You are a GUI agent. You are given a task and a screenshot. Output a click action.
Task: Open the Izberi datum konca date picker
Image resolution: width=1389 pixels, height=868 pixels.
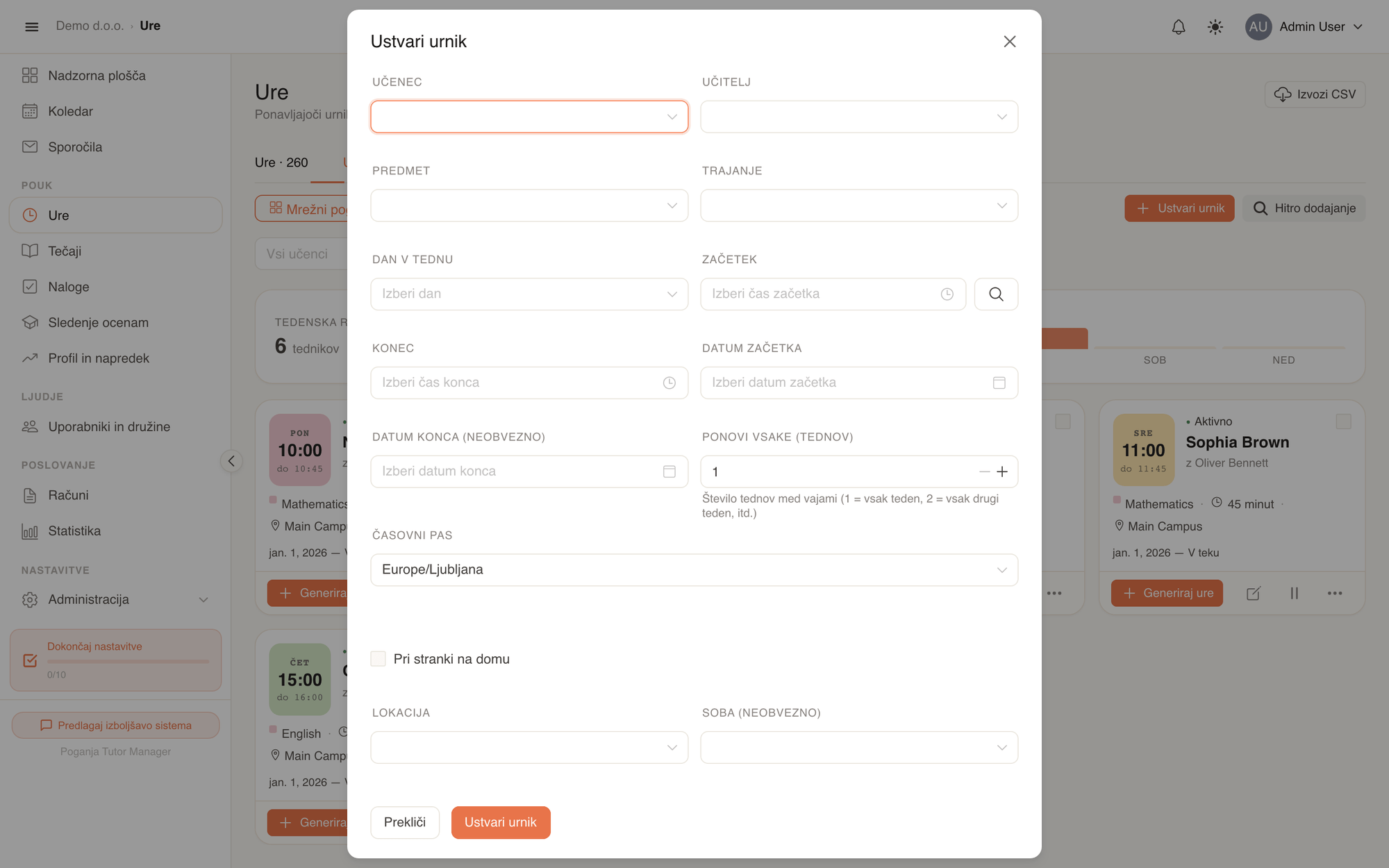tap(529, 471)
